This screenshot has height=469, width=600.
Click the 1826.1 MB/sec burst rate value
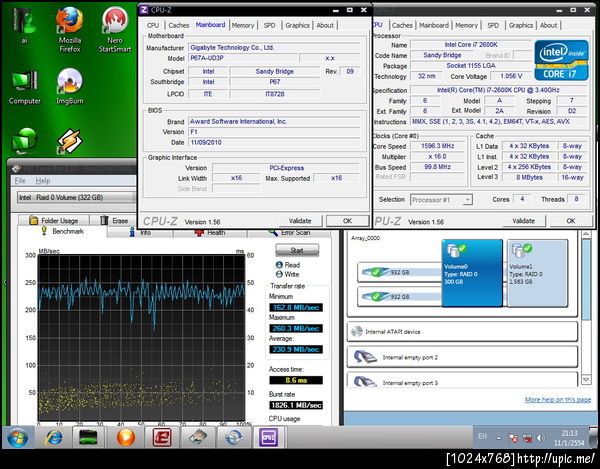pos(296,405)
